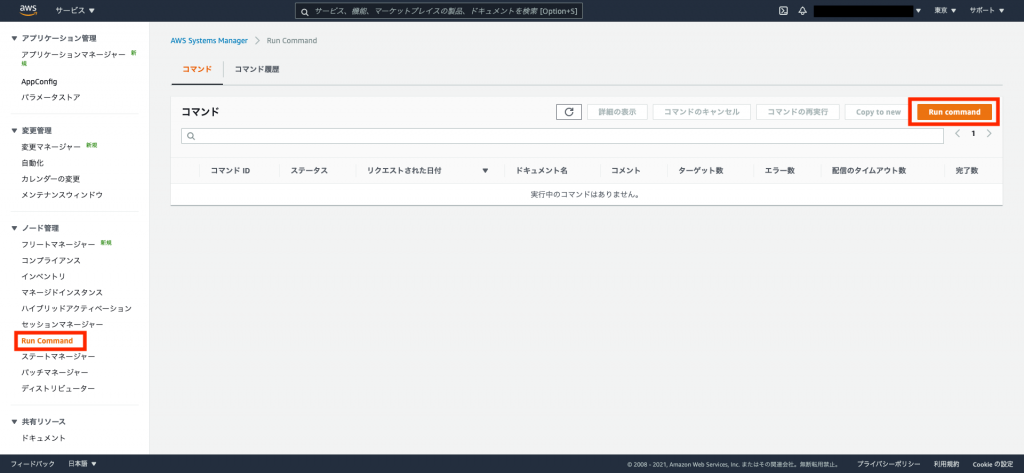
Task: Open 利用規約 footer link
Action: [x=946, y=464]
